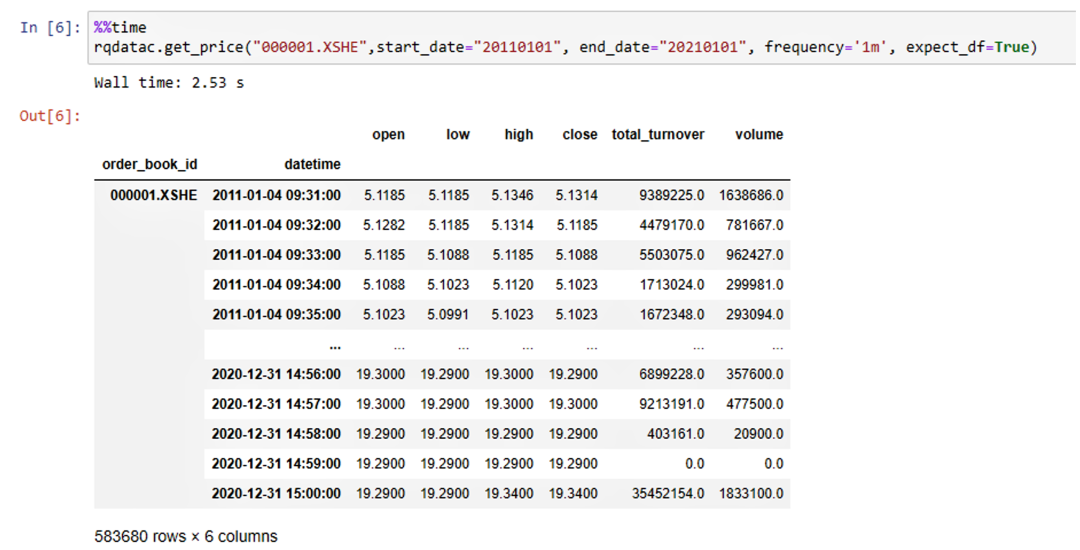Click the %%time magic command
1080x550 pixels.
pos(121,28)
